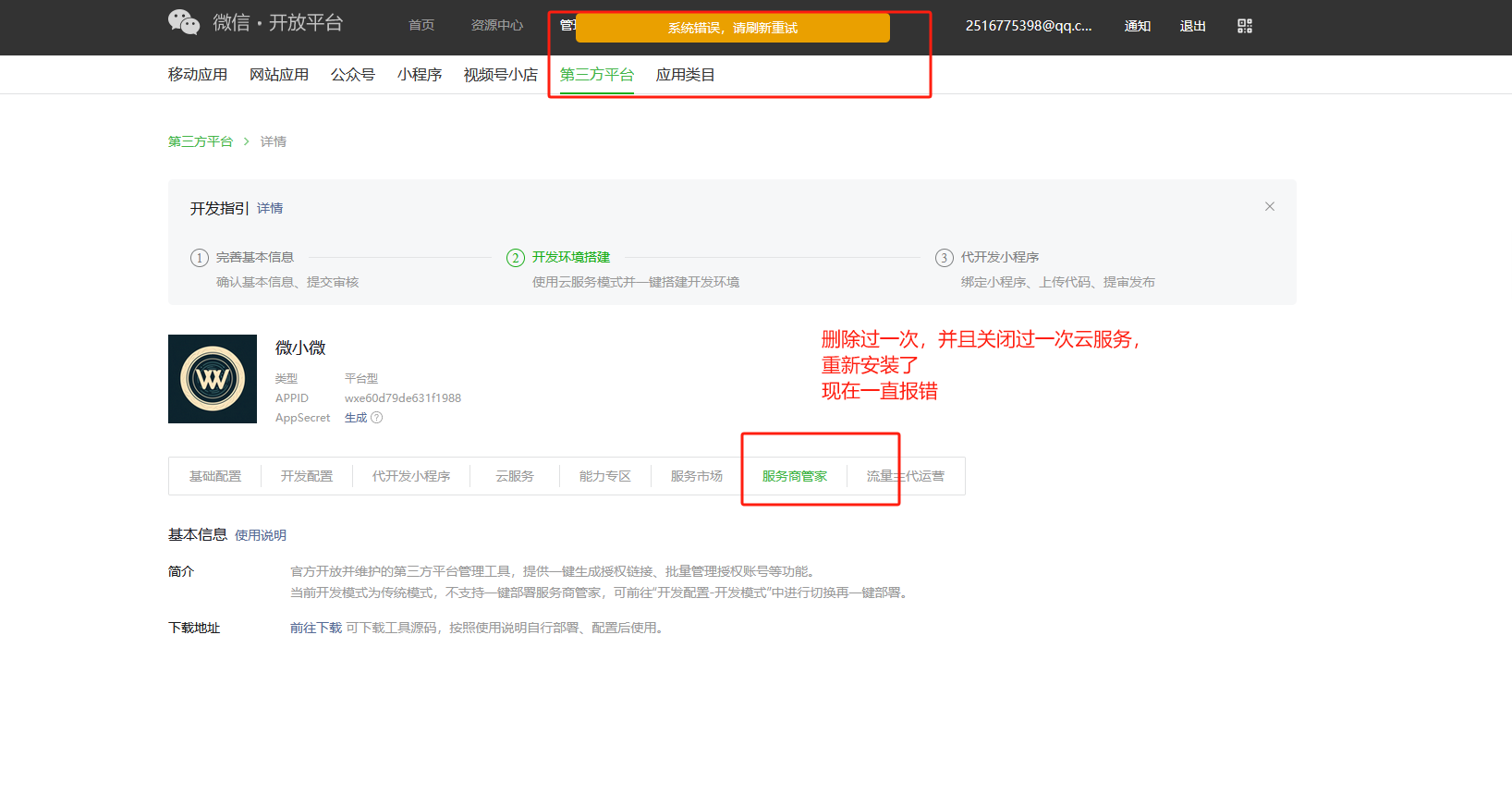
Task: Click step 1 circle 完善基本信息
Action: (200, 258)
